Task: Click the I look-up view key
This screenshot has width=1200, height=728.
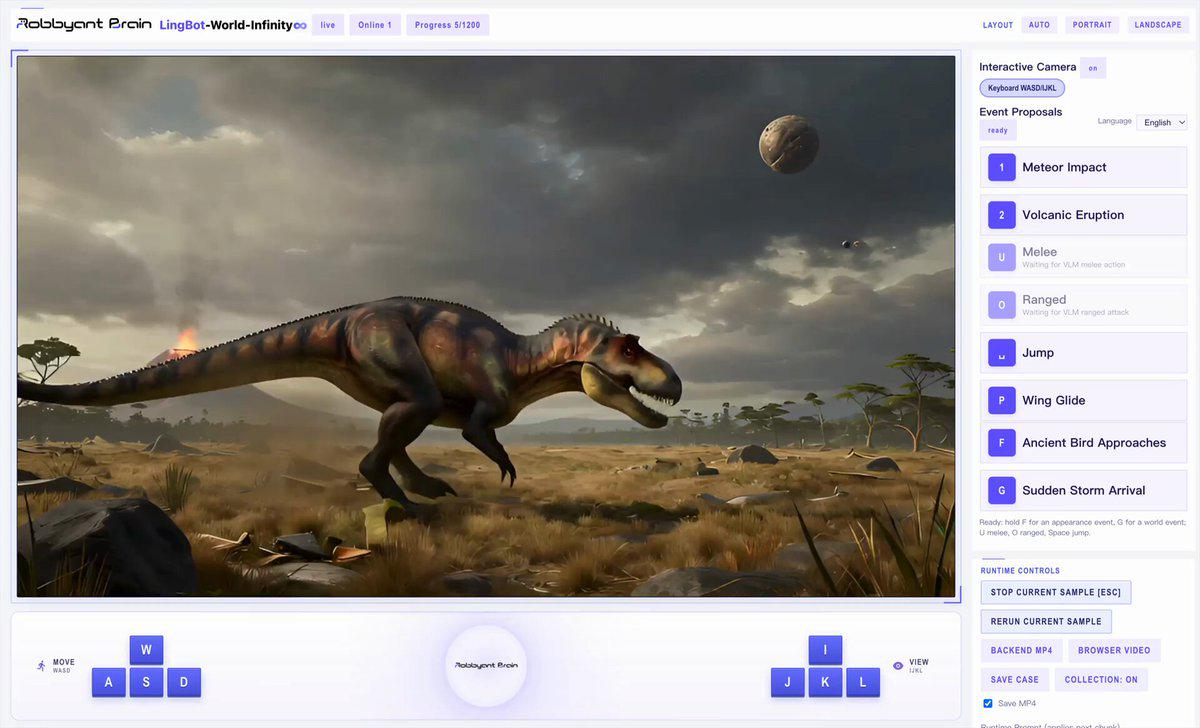Action: (x=825, y=650)
